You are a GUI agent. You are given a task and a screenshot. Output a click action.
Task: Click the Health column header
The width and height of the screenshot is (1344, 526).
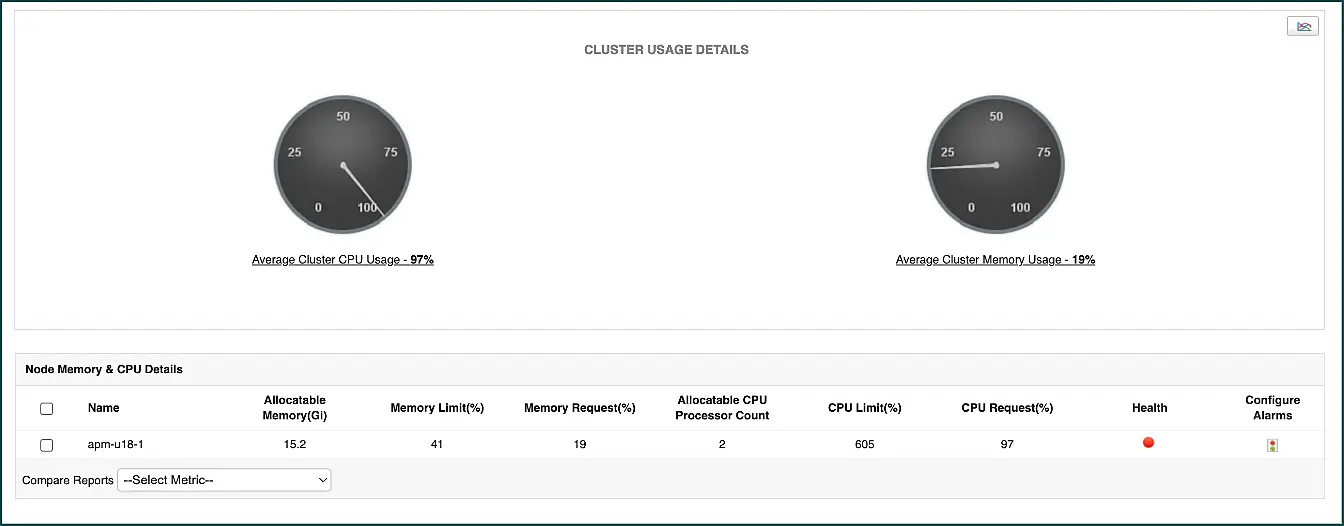pos(1149,408)
